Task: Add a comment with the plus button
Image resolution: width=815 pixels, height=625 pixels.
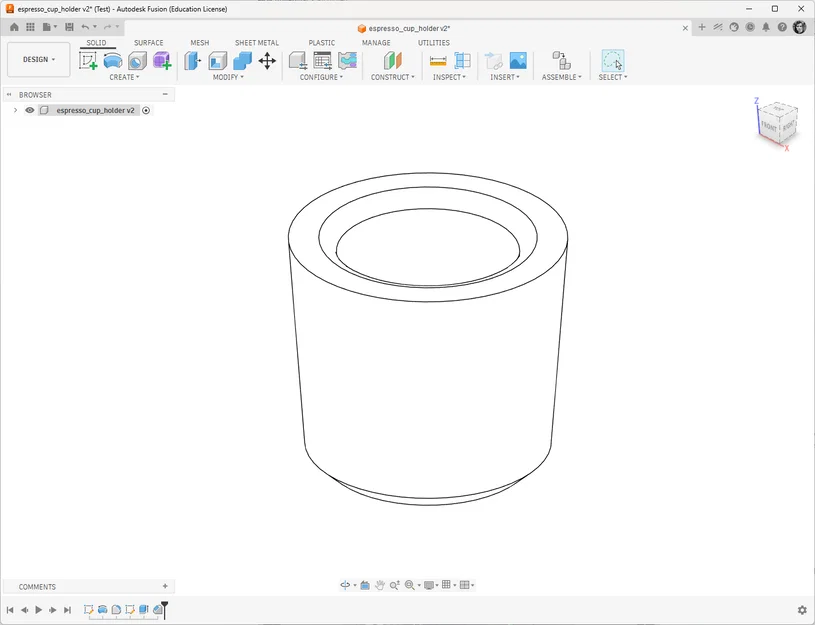Action: (x=165, y=586)
